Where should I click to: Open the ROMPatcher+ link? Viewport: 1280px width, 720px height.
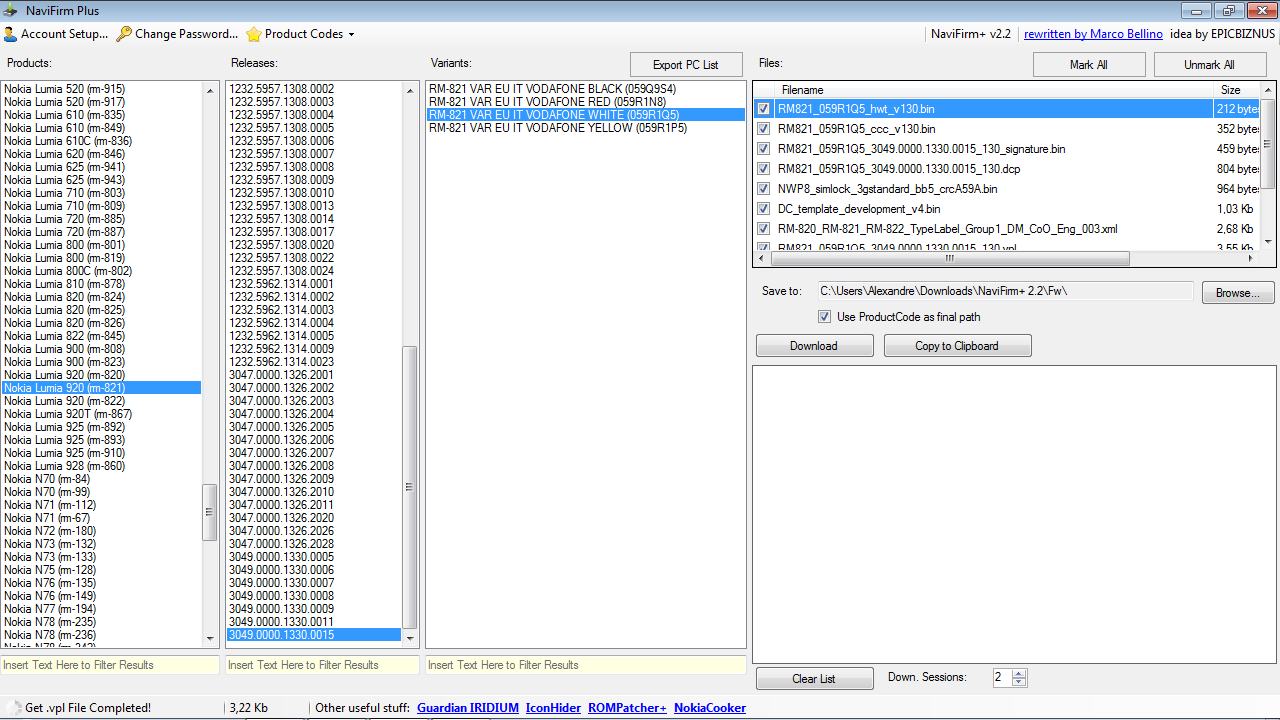click(x=627, y=708)
